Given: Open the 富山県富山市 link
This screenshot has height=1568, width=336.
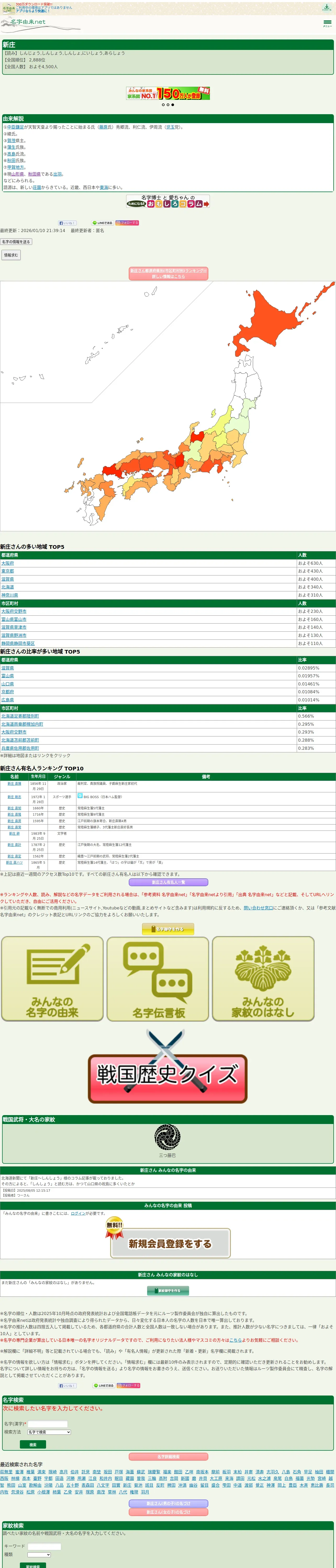Looking at the screenshot, I should [14, 619].
